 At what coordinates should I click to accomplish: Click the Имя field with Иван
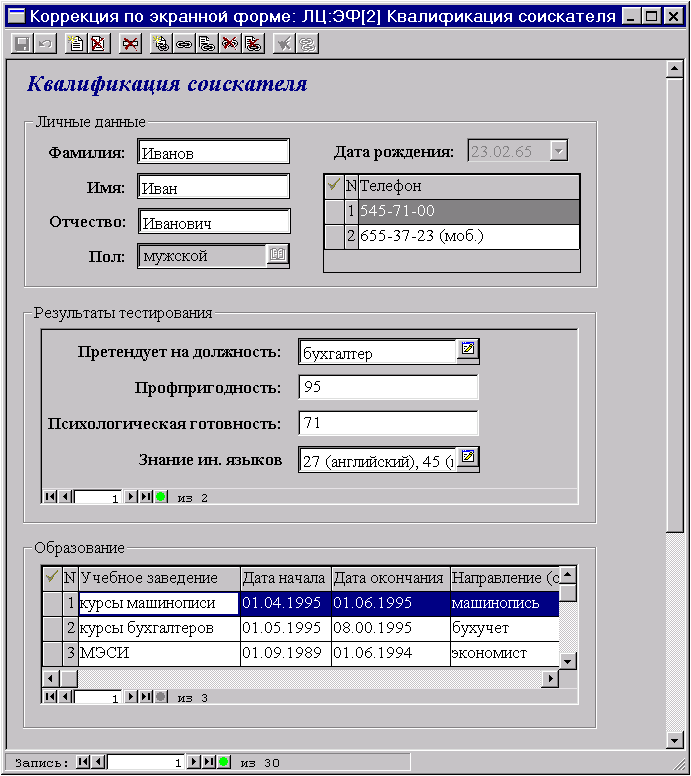pos(214,187)
